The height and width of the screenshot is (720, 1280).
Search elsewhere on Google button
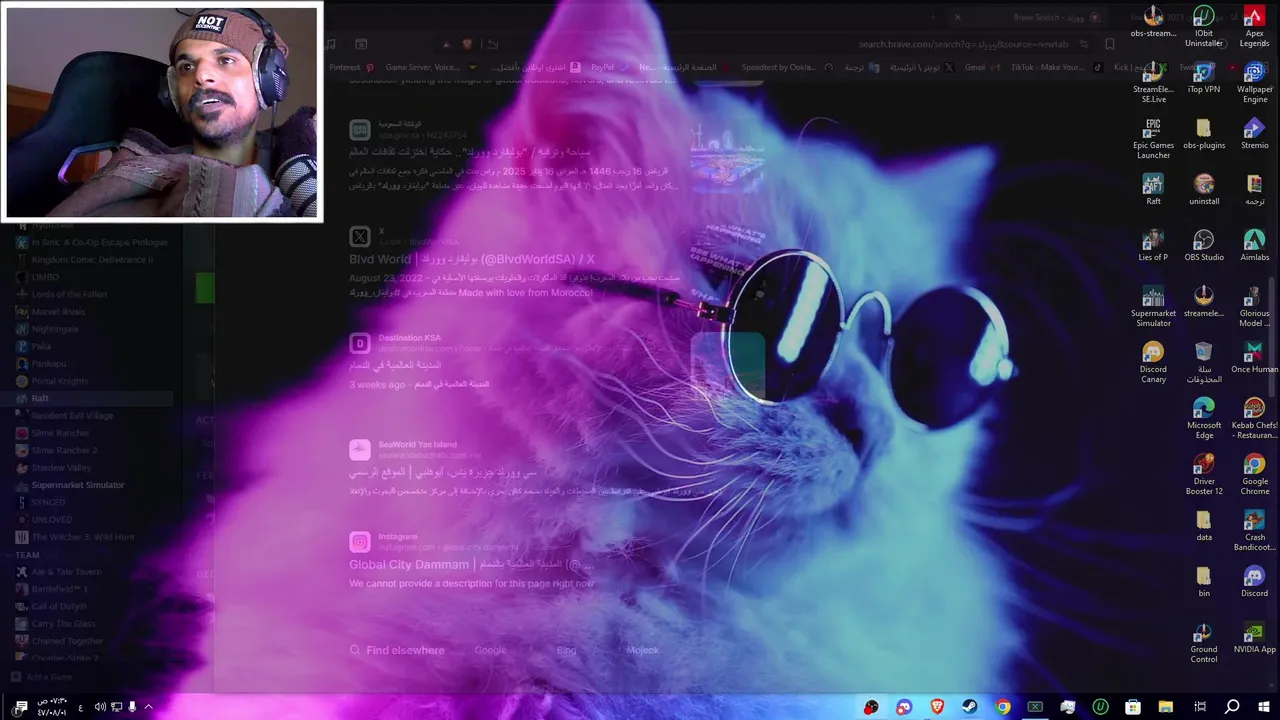pyautogui.click(x=490, y=650)
